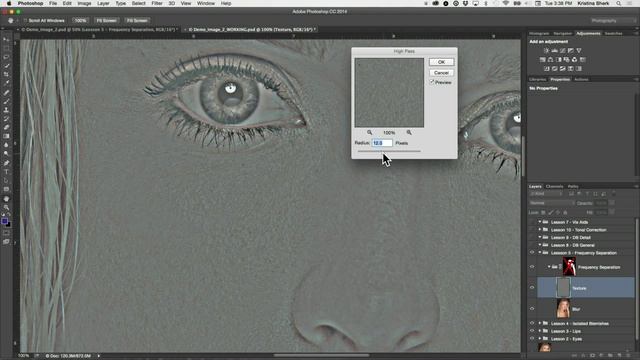Viewport: 640px width, 360px height.
Task: Select the Quick Selection tool
Action: [6, 66]
